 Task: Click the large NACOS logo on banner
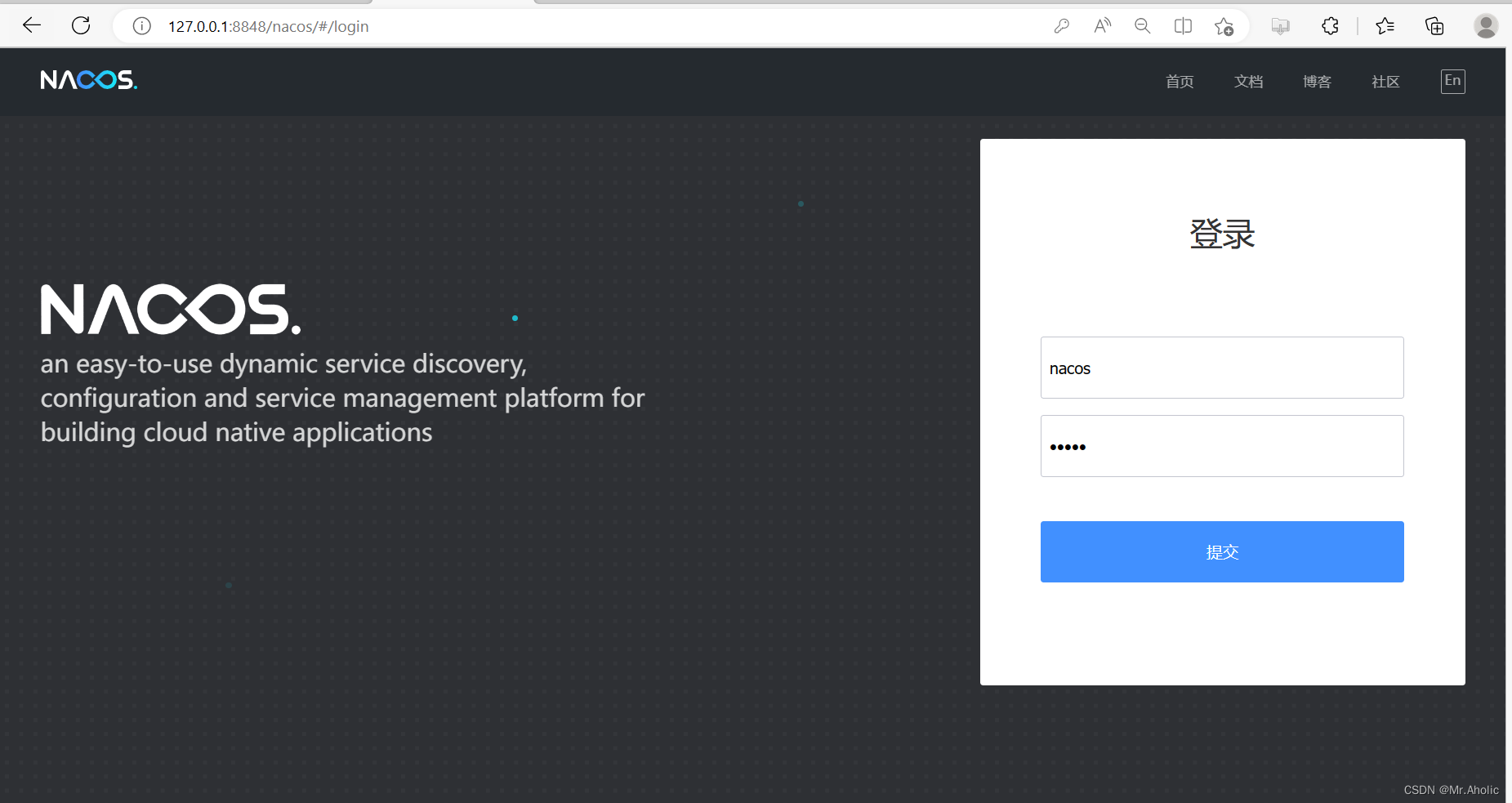tap(171, 310)
